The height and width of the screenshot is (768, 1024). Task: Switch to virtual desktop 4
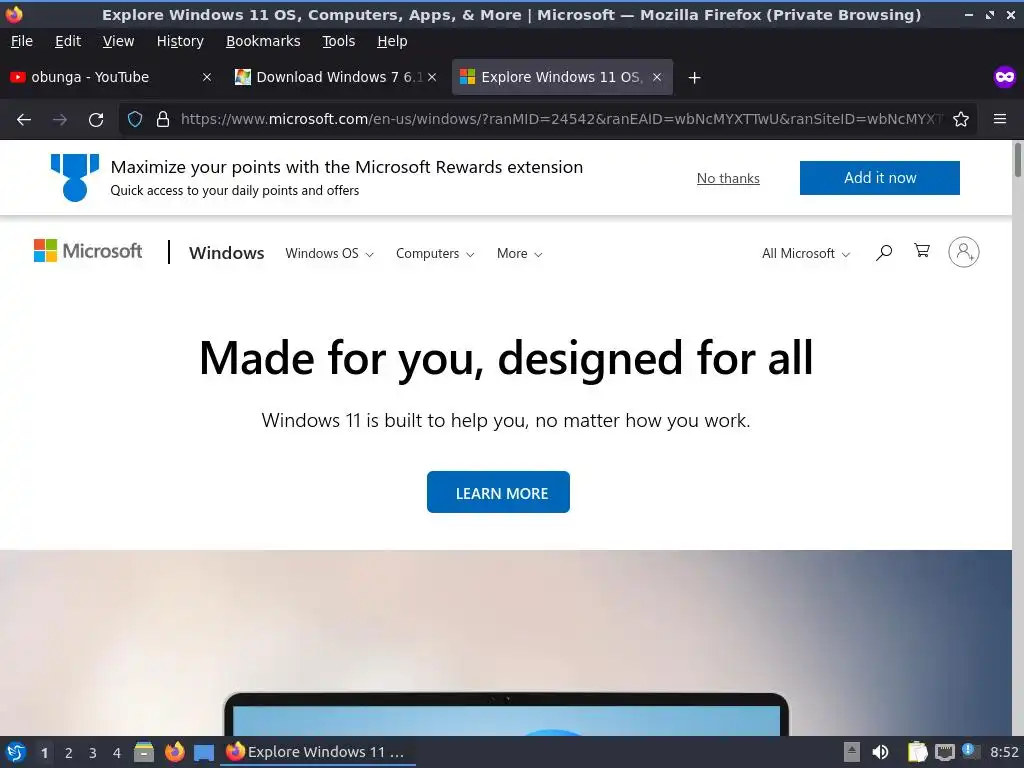(117, 753)
